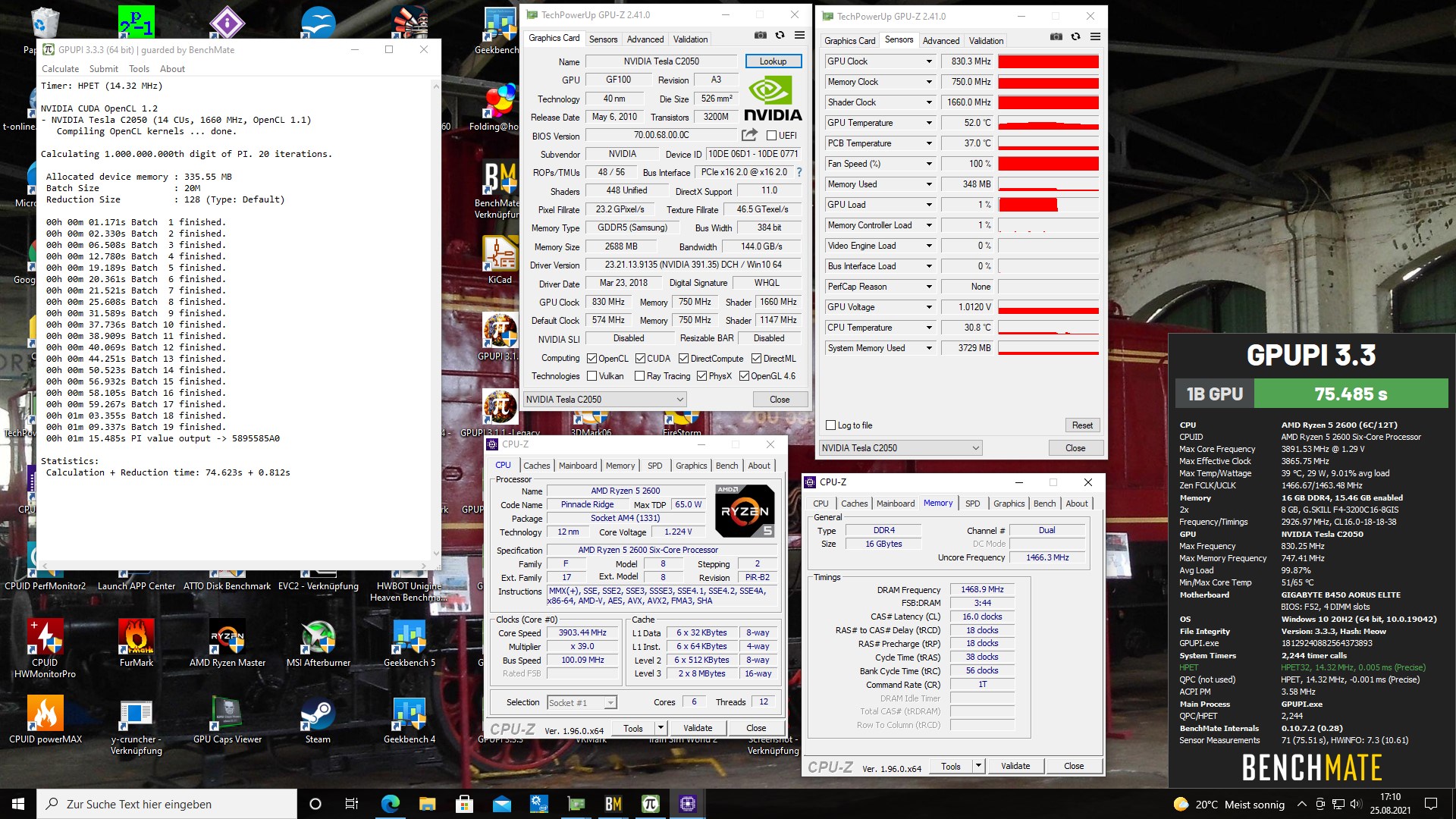Open the CPUID HWMonitorPro desktop icon
1456x819 pixels.
tap(45, 648)
